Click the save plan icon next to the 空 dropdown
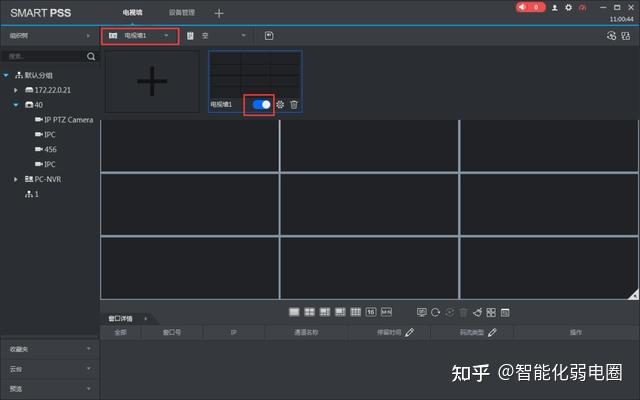The image size is (640, 400). [x=269, y=36]
